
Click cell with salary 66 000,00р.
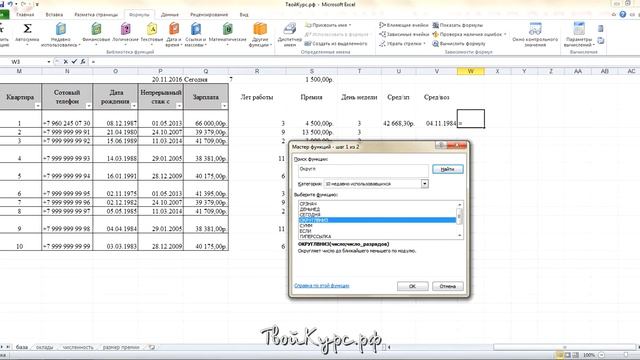tap(206, 119)
